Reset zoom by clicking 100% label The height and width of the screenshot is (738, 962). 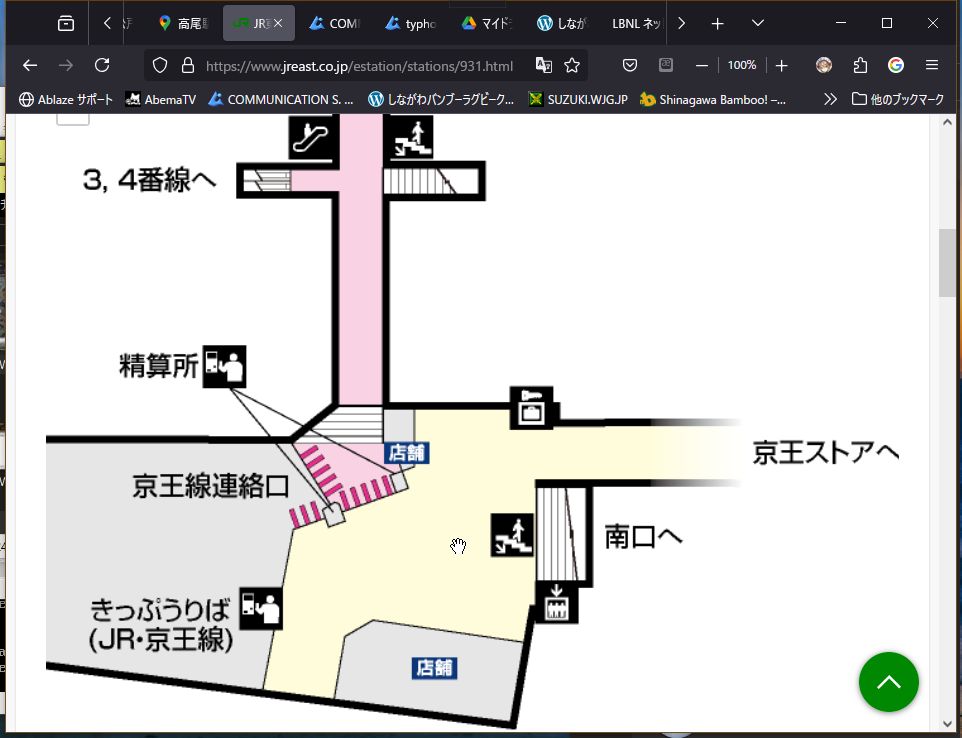742,65
